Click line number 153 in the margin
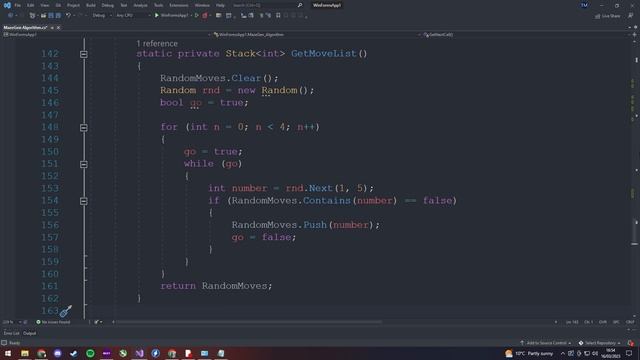 pos(50,188)
